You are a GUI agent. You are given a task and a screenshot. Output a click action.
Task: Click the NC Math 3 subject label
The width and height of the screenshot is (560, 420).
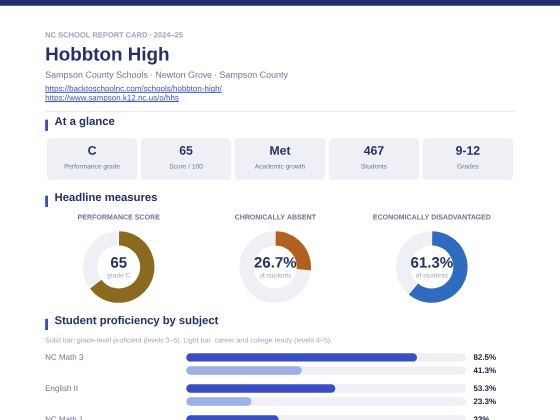click(64, 357)
